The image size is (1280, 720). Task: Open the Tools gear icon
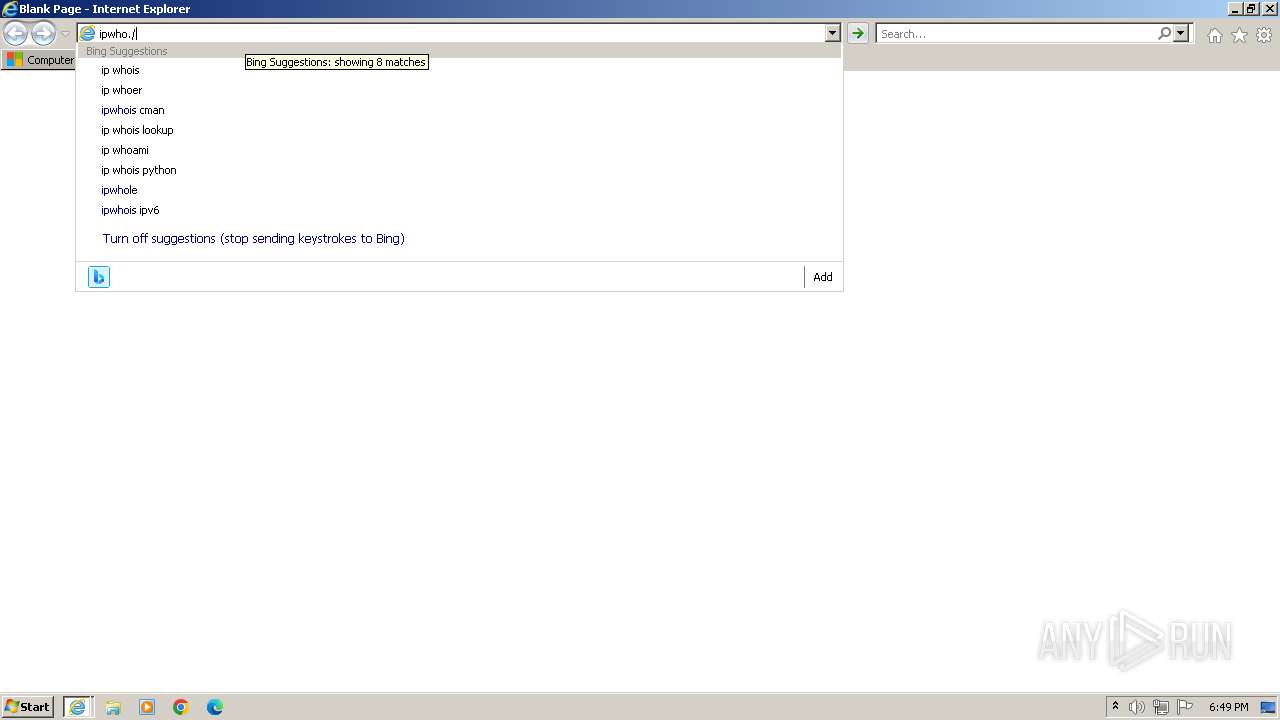pos(1264,35)
